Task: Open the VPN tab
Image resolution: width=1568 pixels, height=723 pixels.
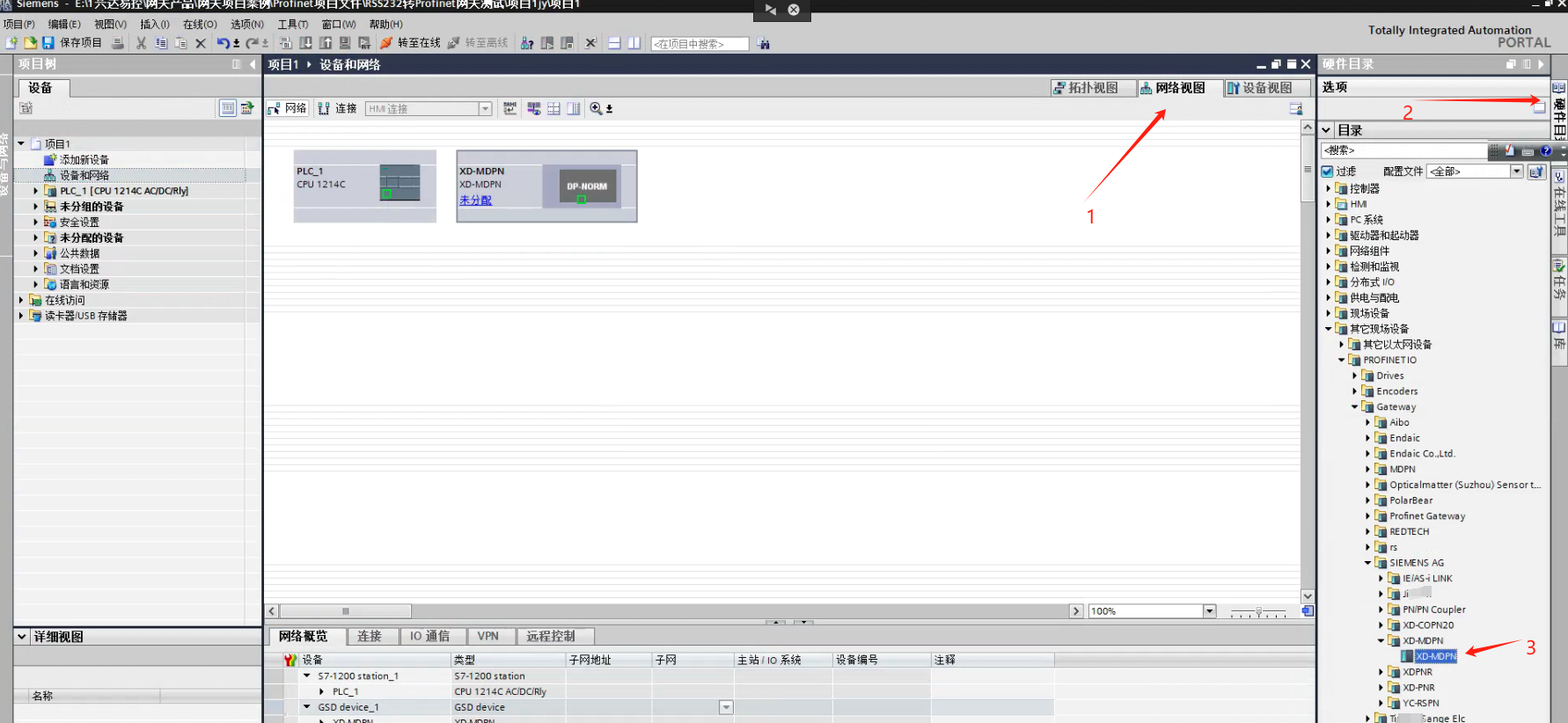Action: click(487, 636)
